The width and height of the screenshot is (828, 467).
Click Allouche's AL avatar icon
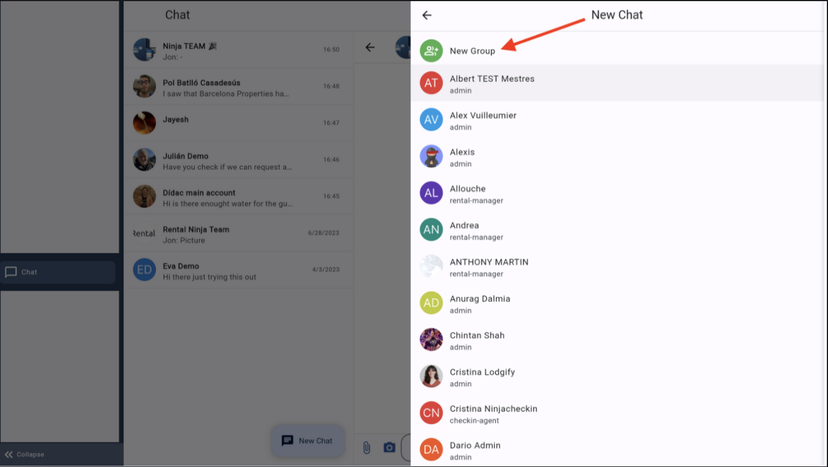point(431,193)
